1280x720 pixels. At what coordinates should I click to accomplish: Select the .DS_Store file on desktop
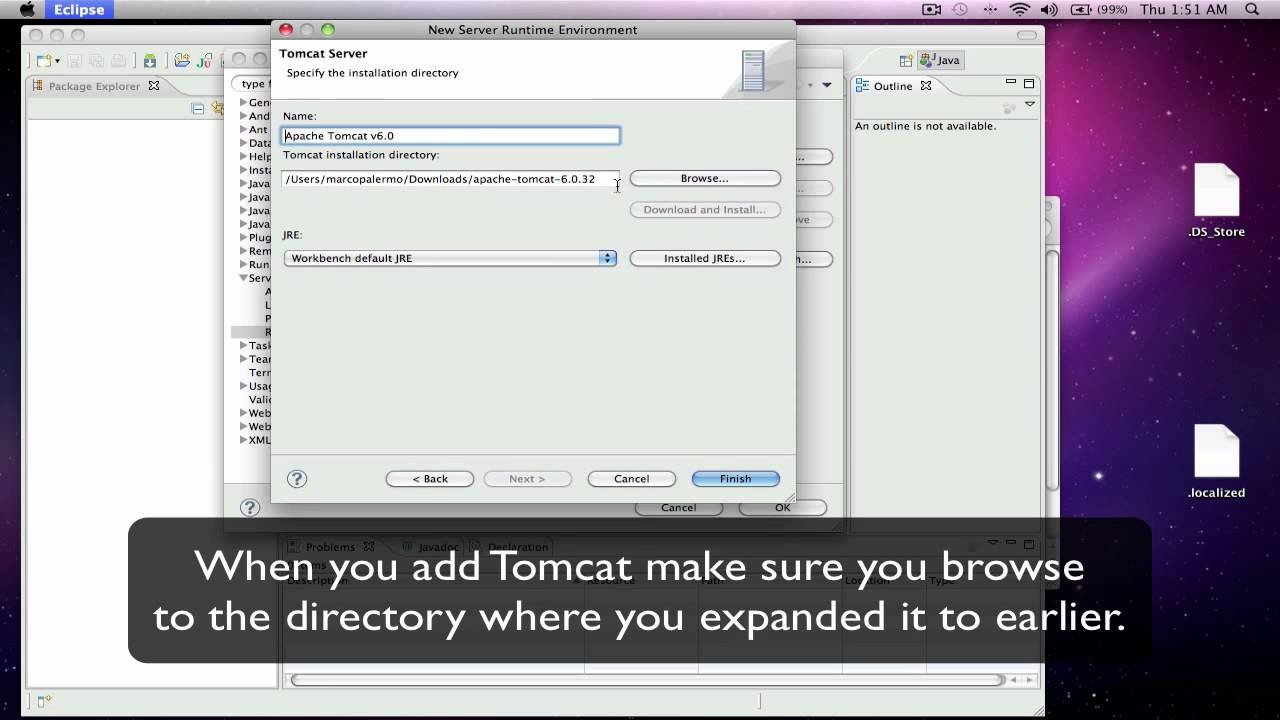[x=1217, y=201]
